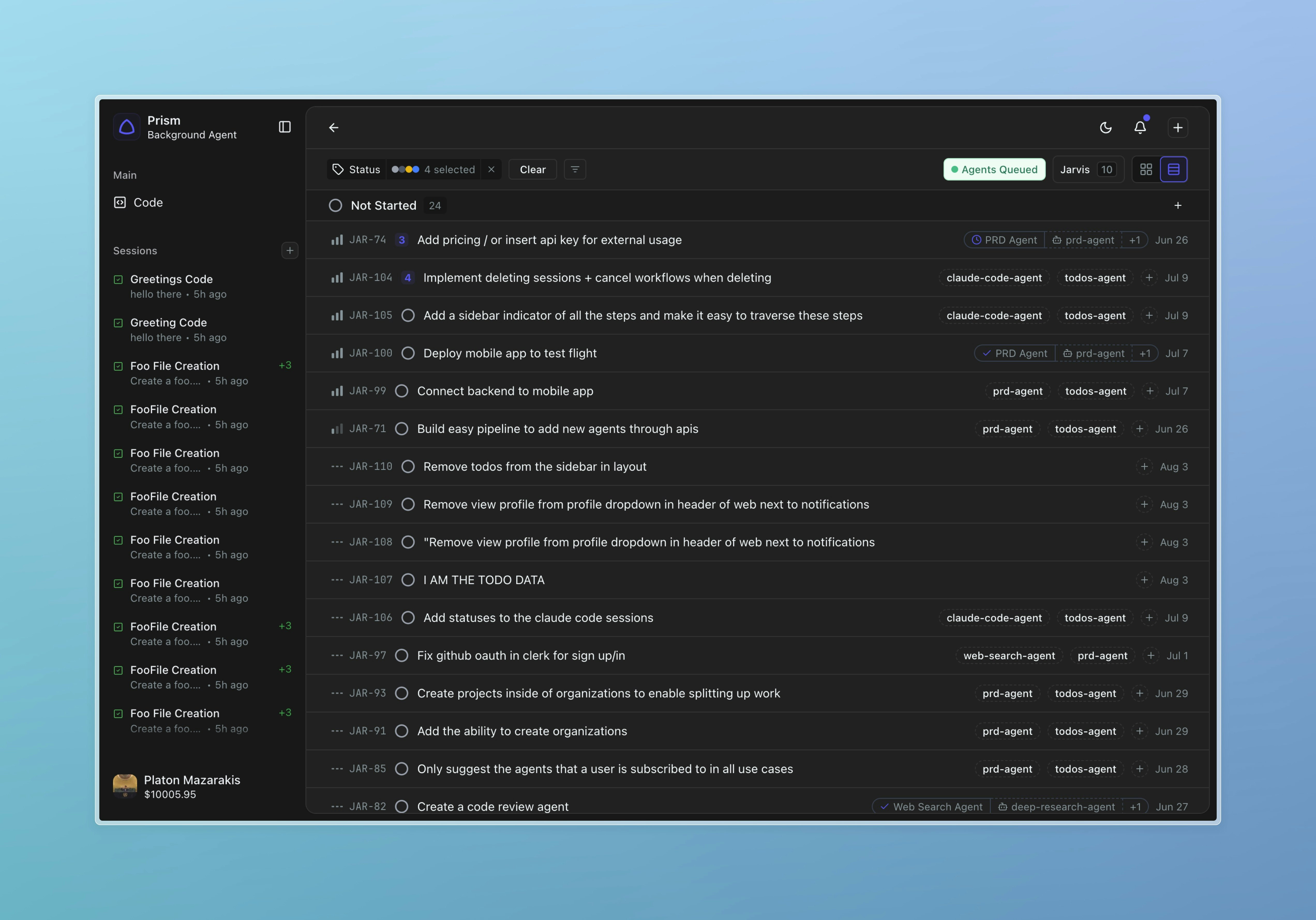The image size is (1316, 920).
Task: Open the filter options icon next to Clear
Action: [x=575, y=170]
